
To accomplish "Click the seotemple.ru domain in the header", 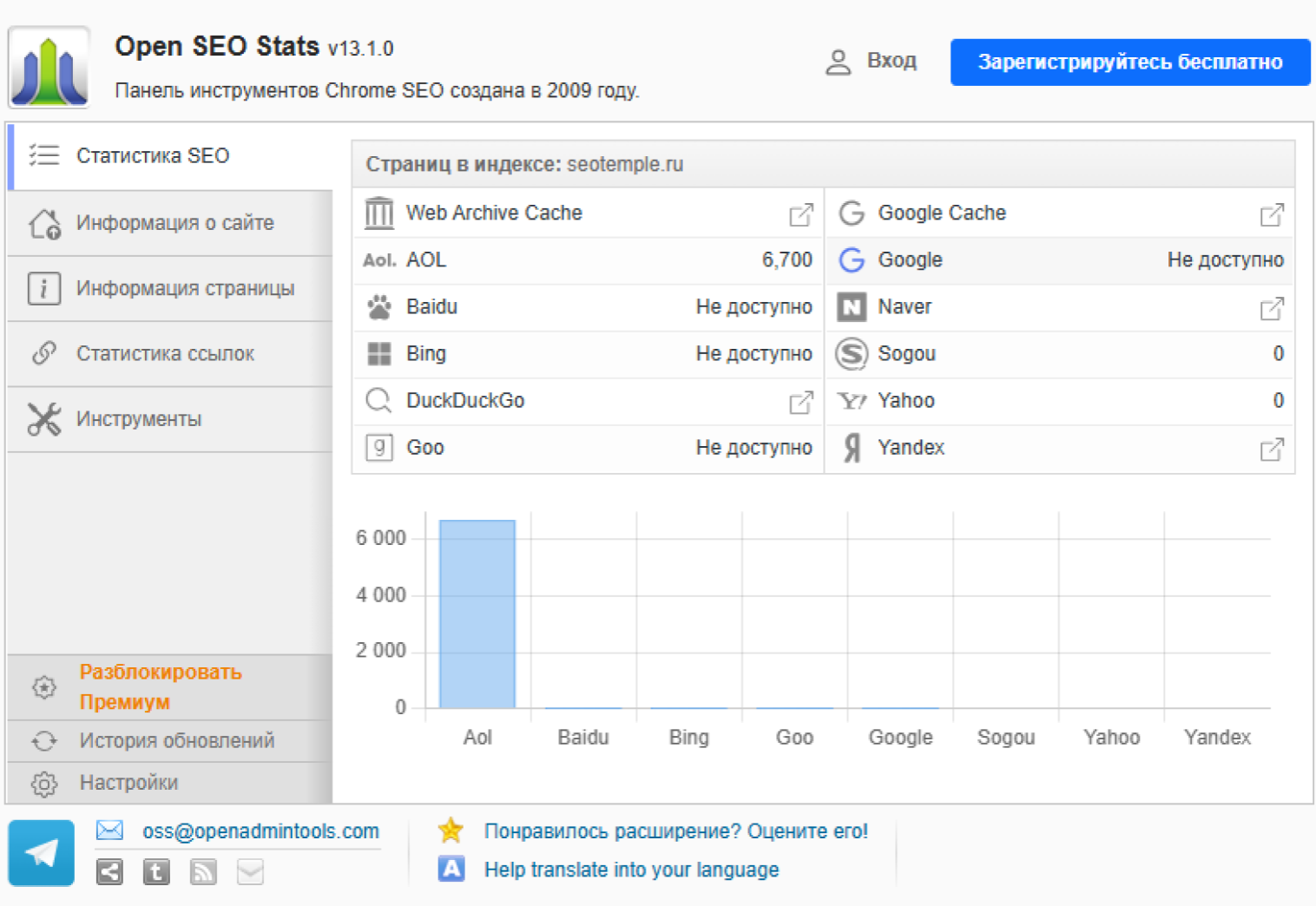I will [x=625, y=164].
